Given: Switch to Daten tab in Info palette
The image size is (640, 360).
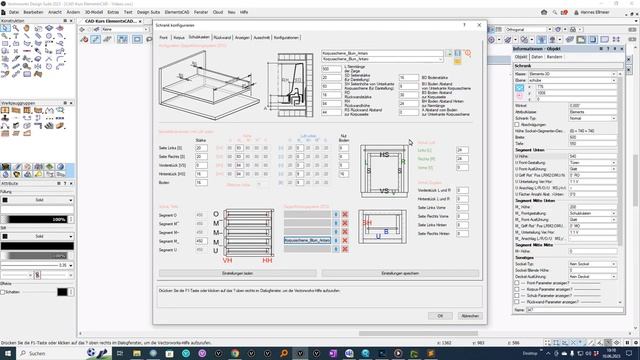Looking at the screenshot, I should click(x=537, y=57).
